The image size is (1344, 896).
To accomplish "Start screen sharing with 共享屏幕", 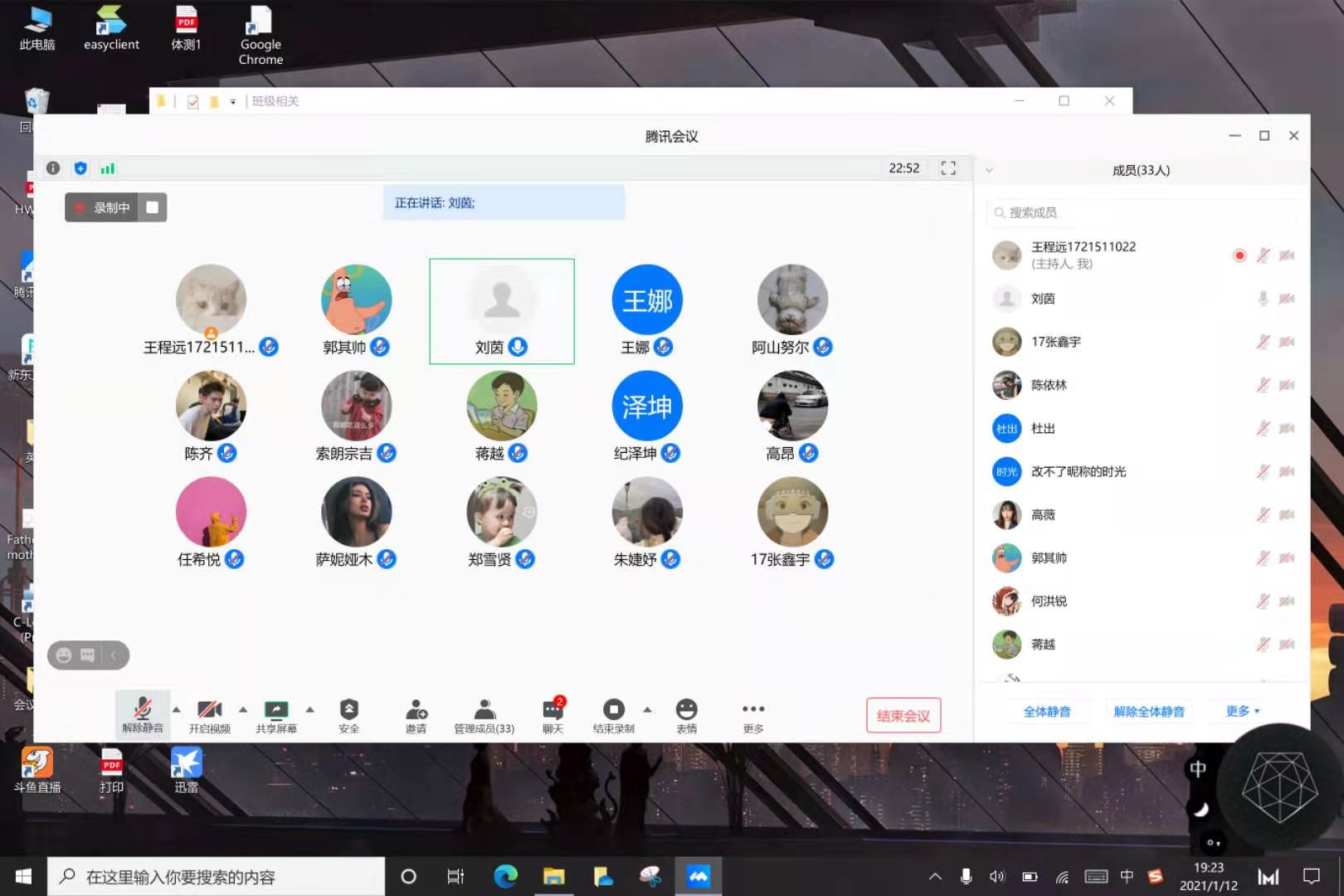I will [276, 716].
